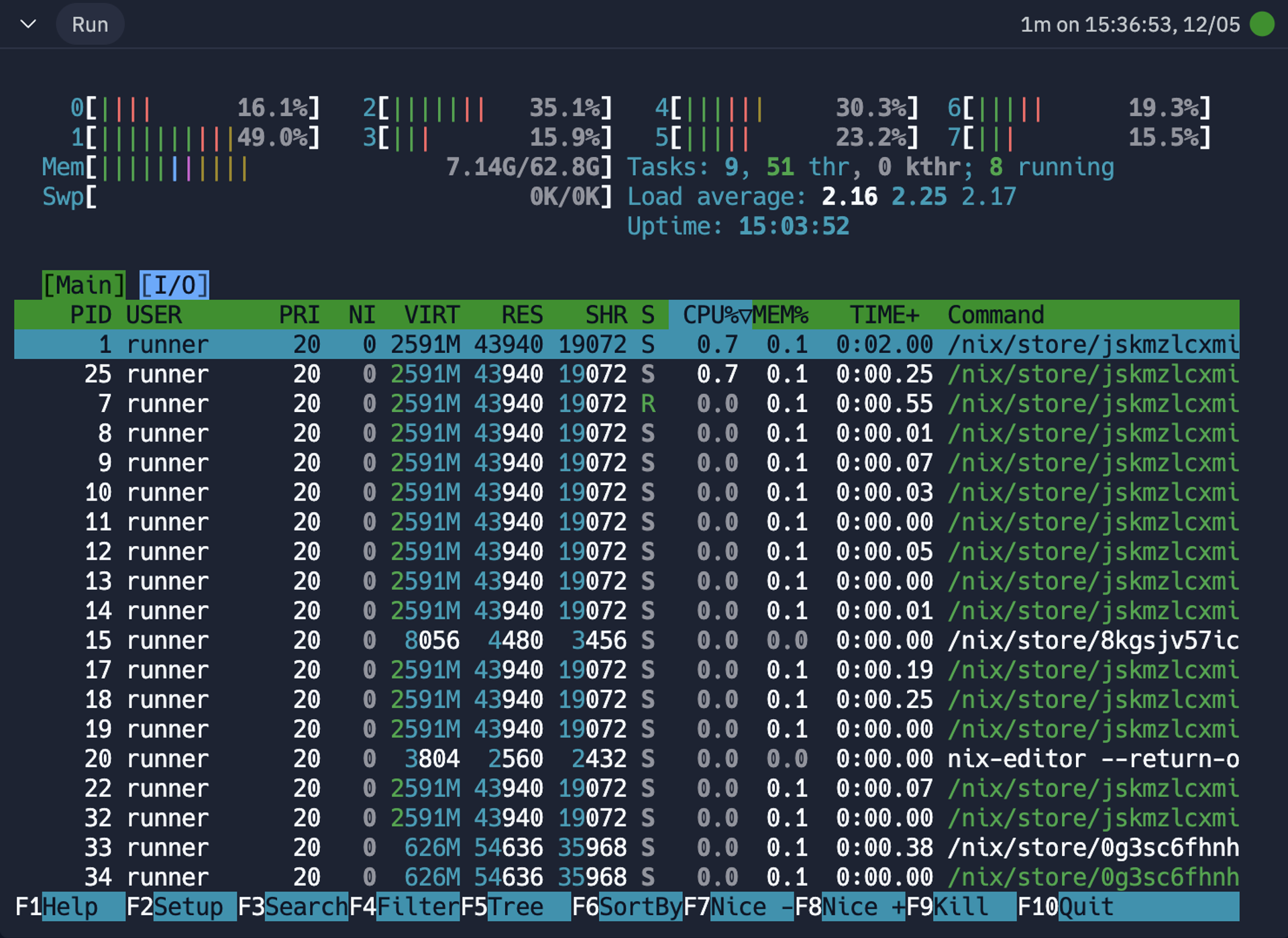Switch to the Main tab

pos(84,285)
